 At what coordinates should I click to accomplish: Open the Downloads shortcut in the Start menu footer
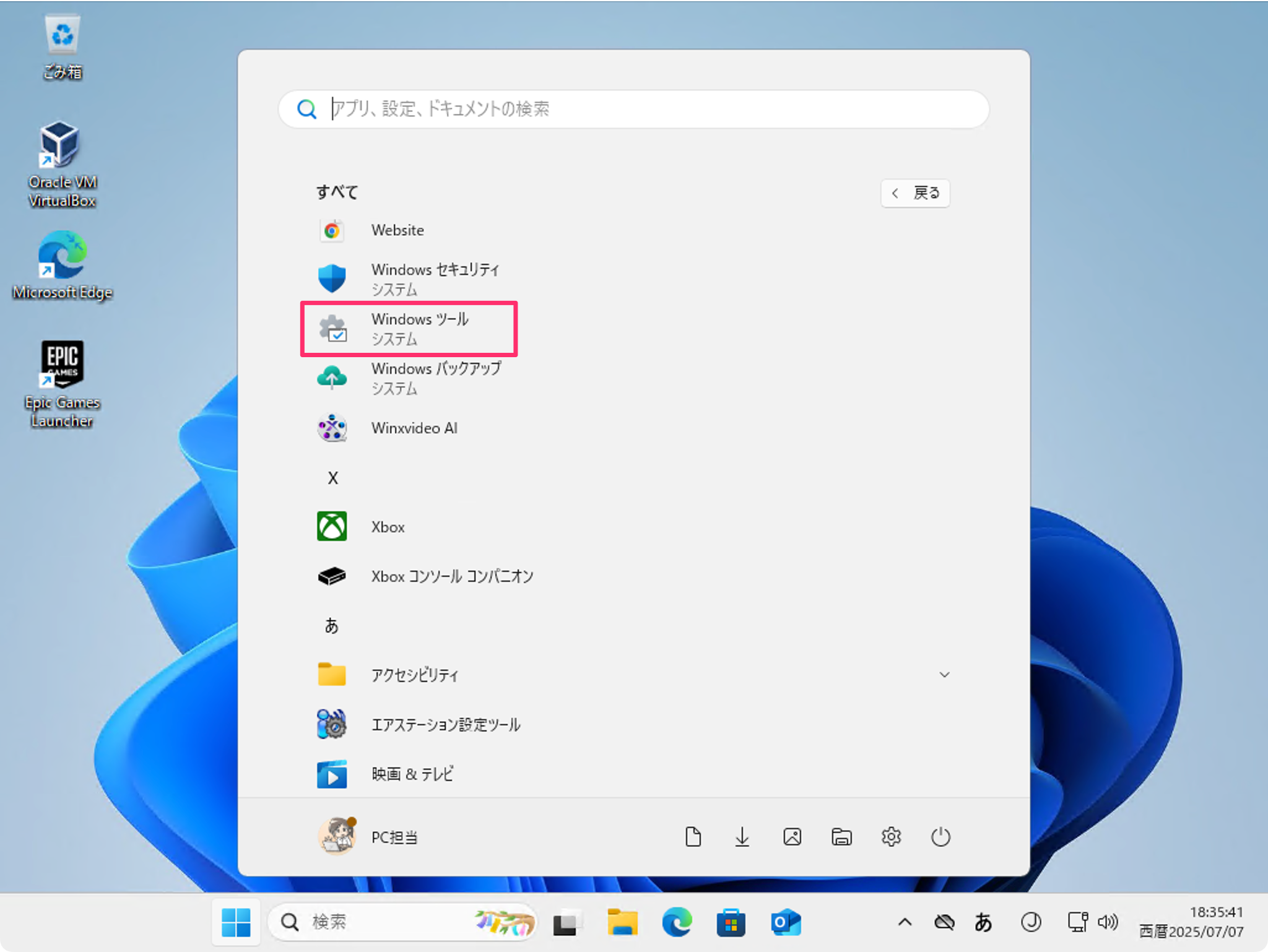pyautogui.click(x=742, y=837)
